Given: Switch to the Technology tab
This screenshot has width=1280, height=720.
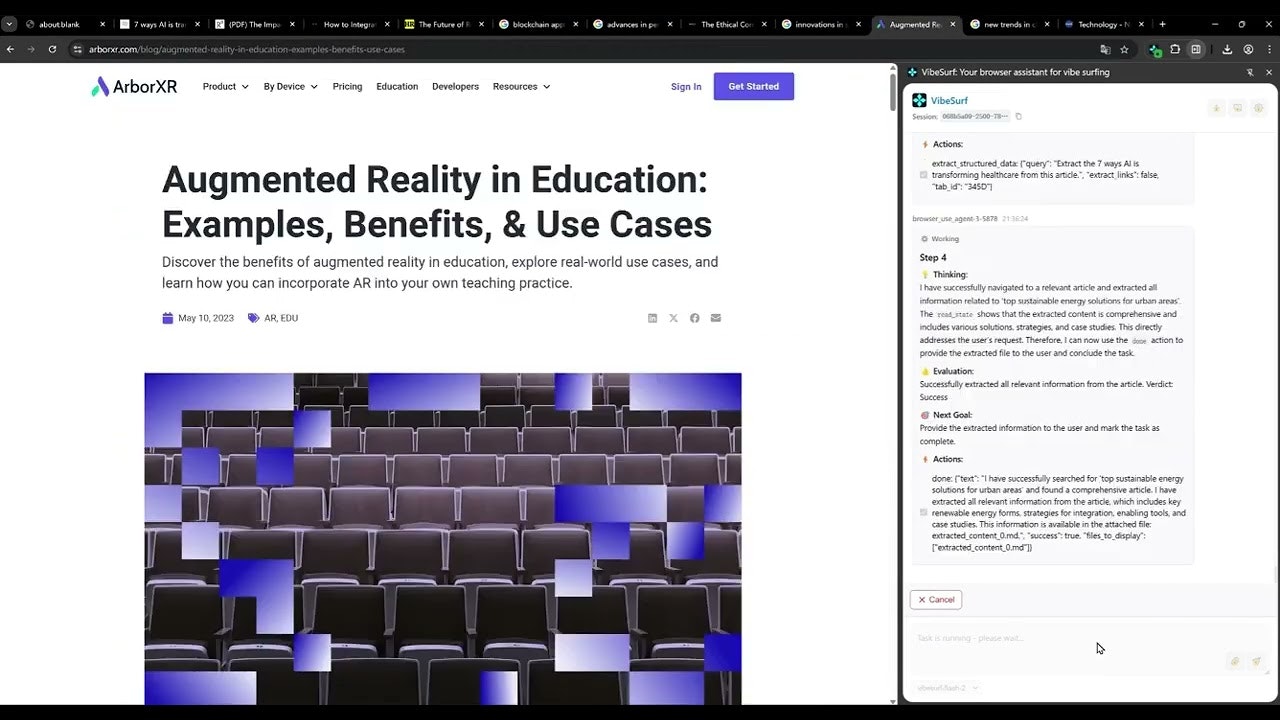Looking at the screenshot, I should click(1104, 24).
